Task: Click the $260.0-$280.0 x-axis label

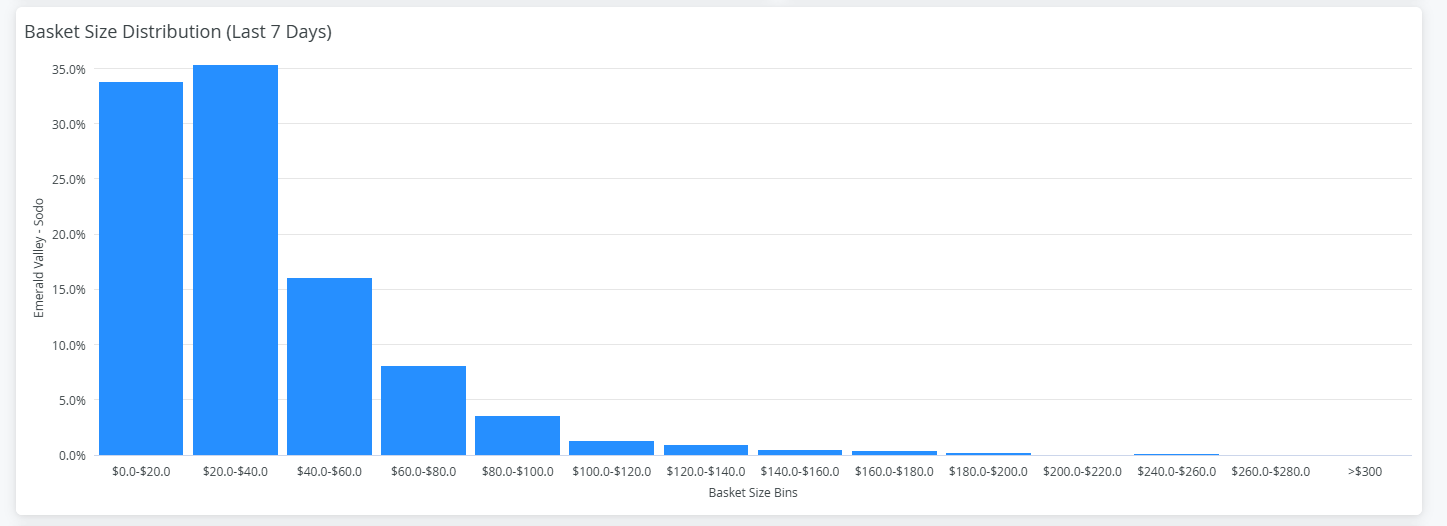Action: coord(1270,471)
